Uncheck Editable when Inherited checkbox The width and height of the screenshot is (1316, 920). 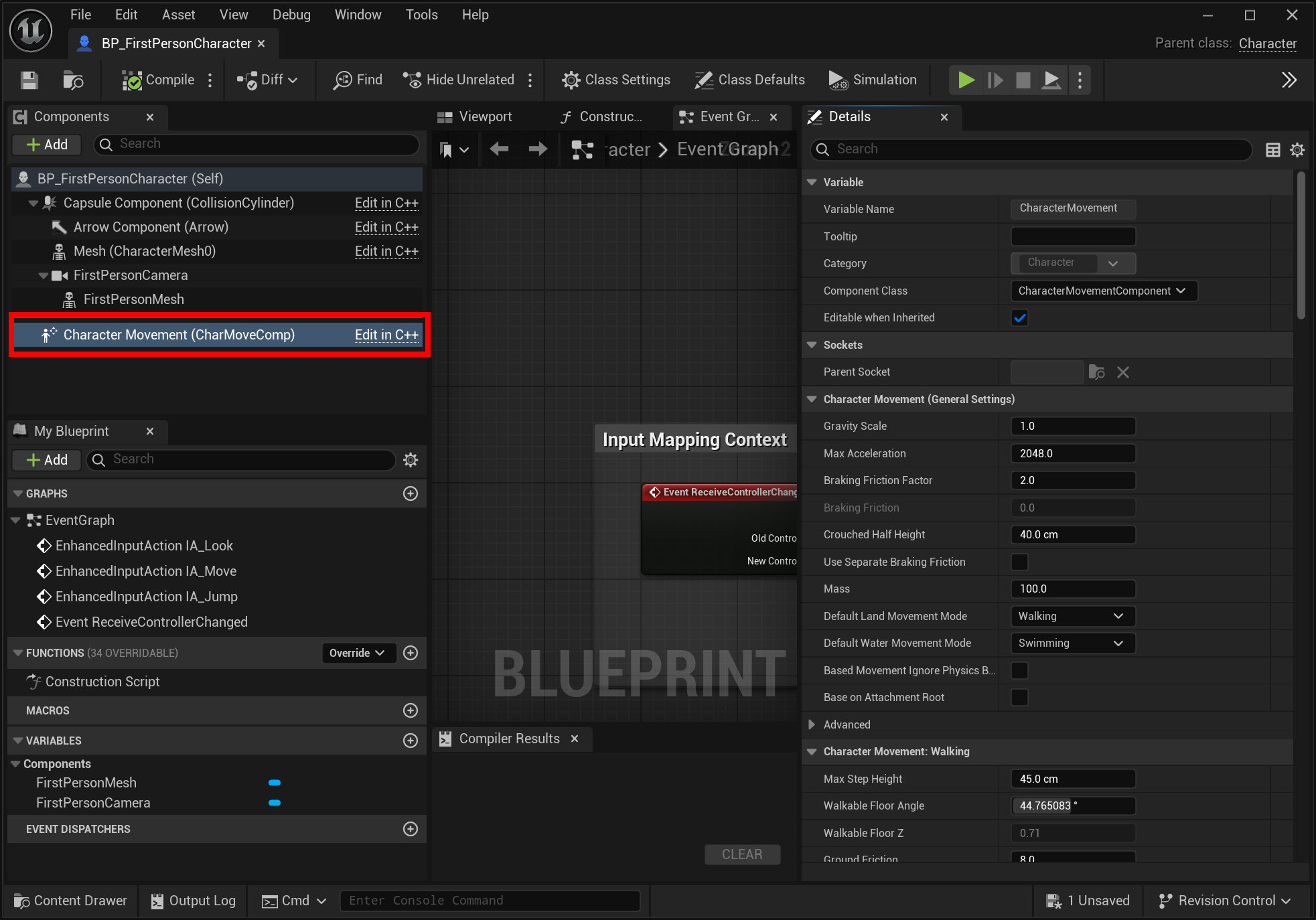pos(1019,318)
